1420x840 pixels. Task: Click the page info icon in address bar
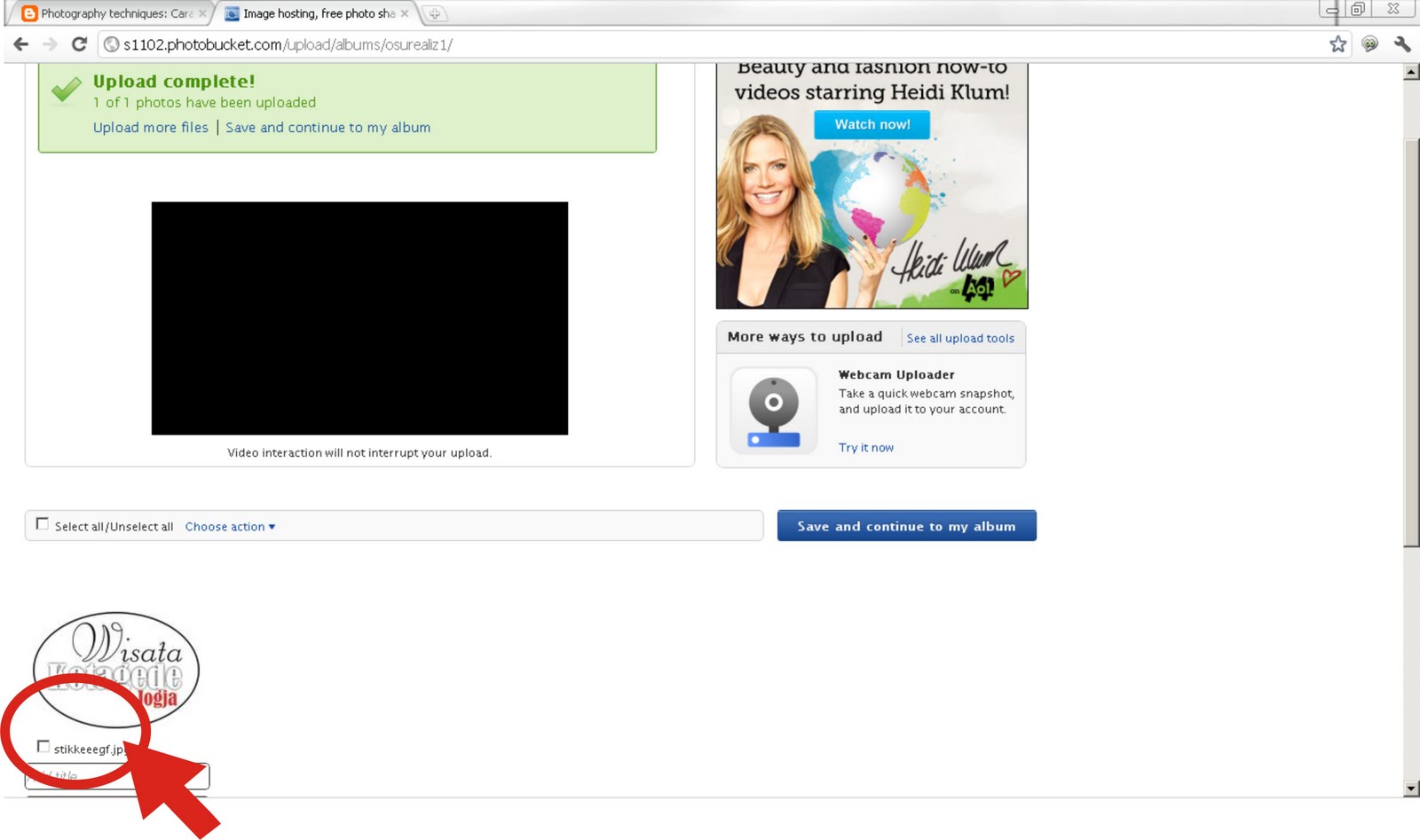(x=112, y=44)
